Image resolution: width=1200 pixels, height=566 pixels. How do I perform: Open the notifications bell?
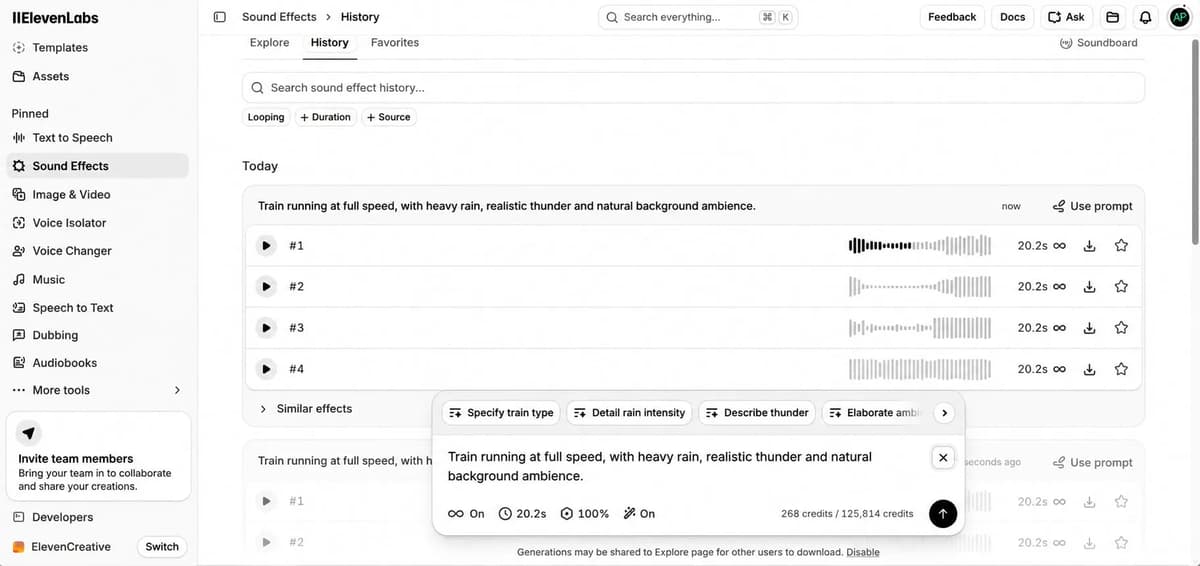(1145, 17)
